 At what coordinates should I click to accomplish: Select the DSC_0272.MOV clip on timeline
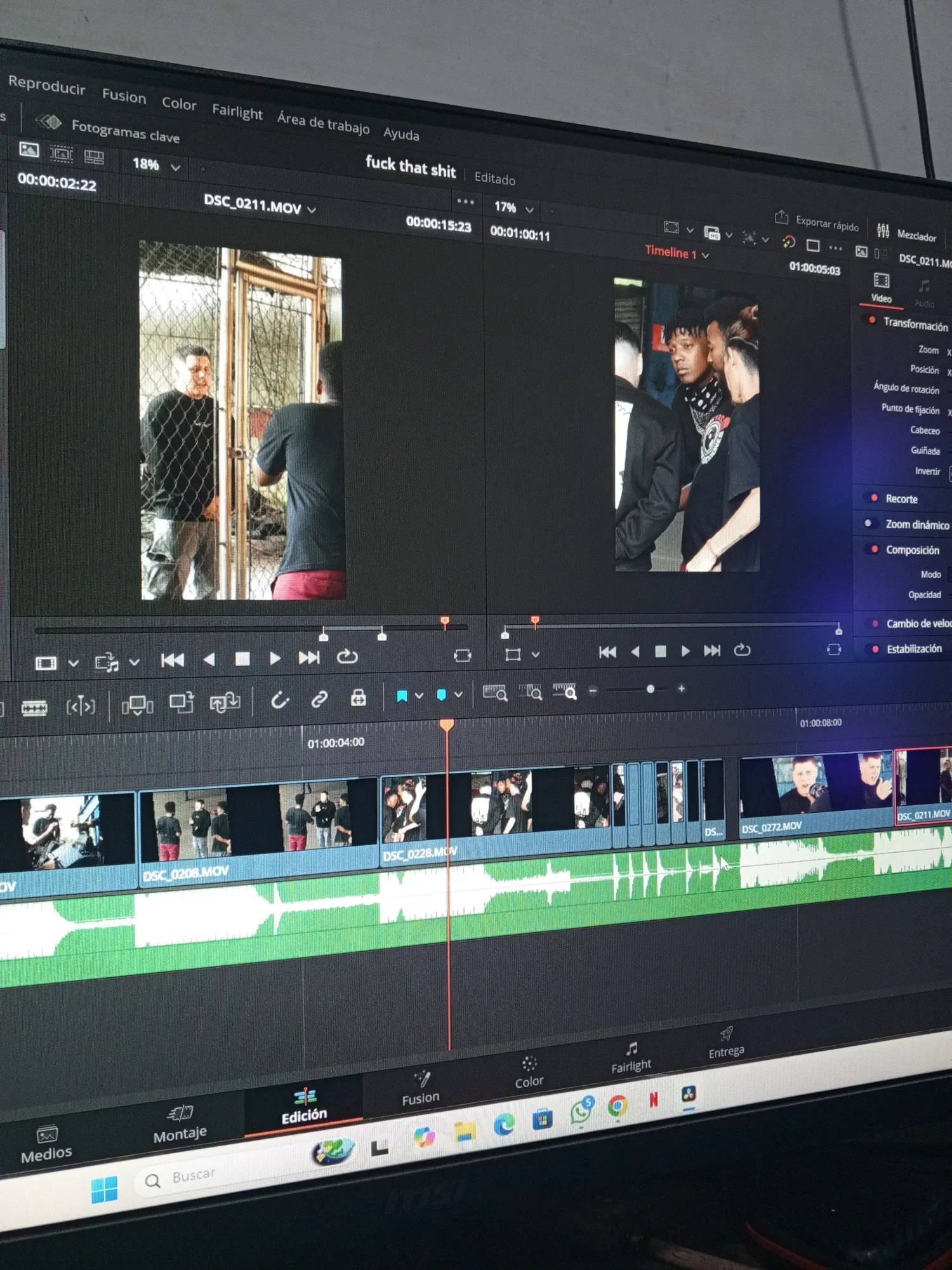(x=815, y=794)
